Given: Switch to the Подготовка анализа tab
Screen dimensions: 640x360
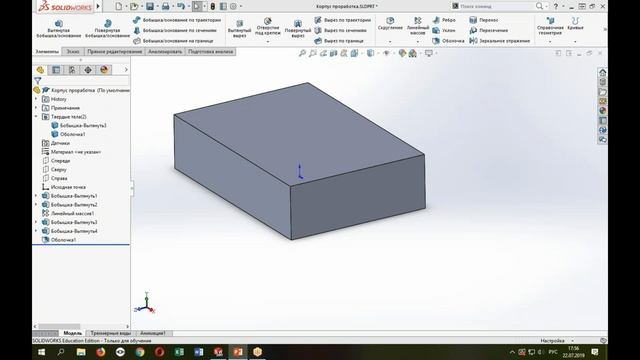Looking at the screenshot, I should pos(211,51).
